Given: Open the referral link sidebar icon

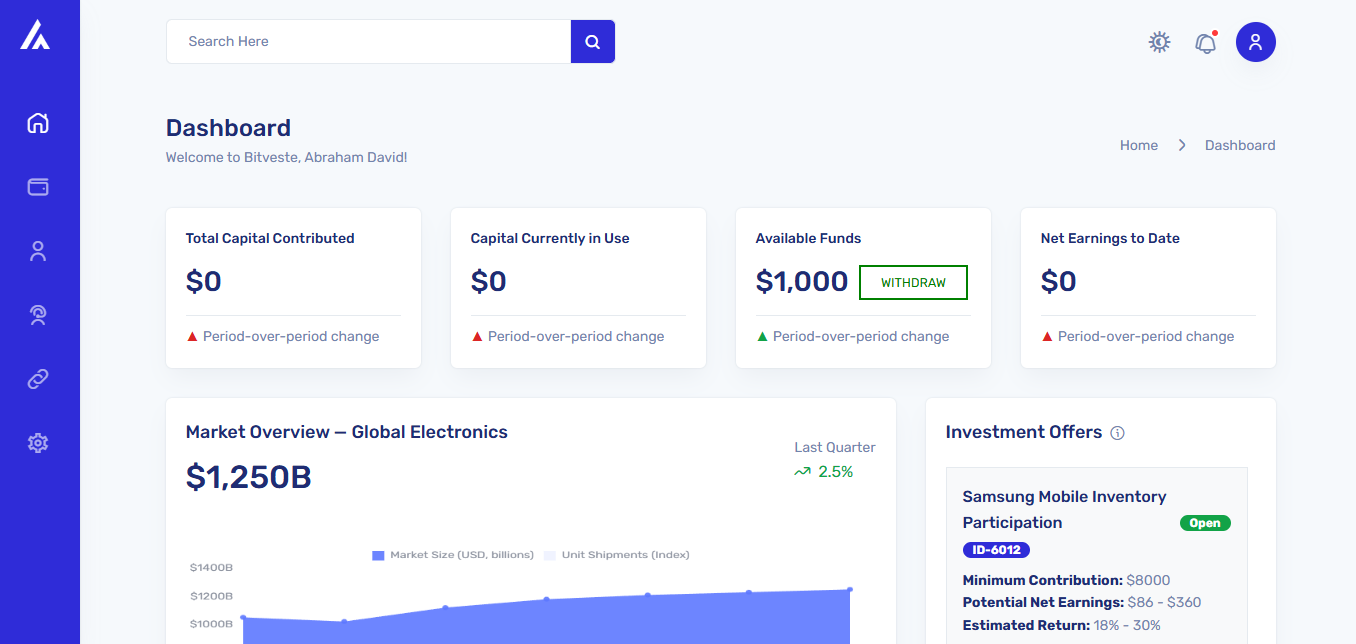Looking at the screenshot, I should 38,379.
